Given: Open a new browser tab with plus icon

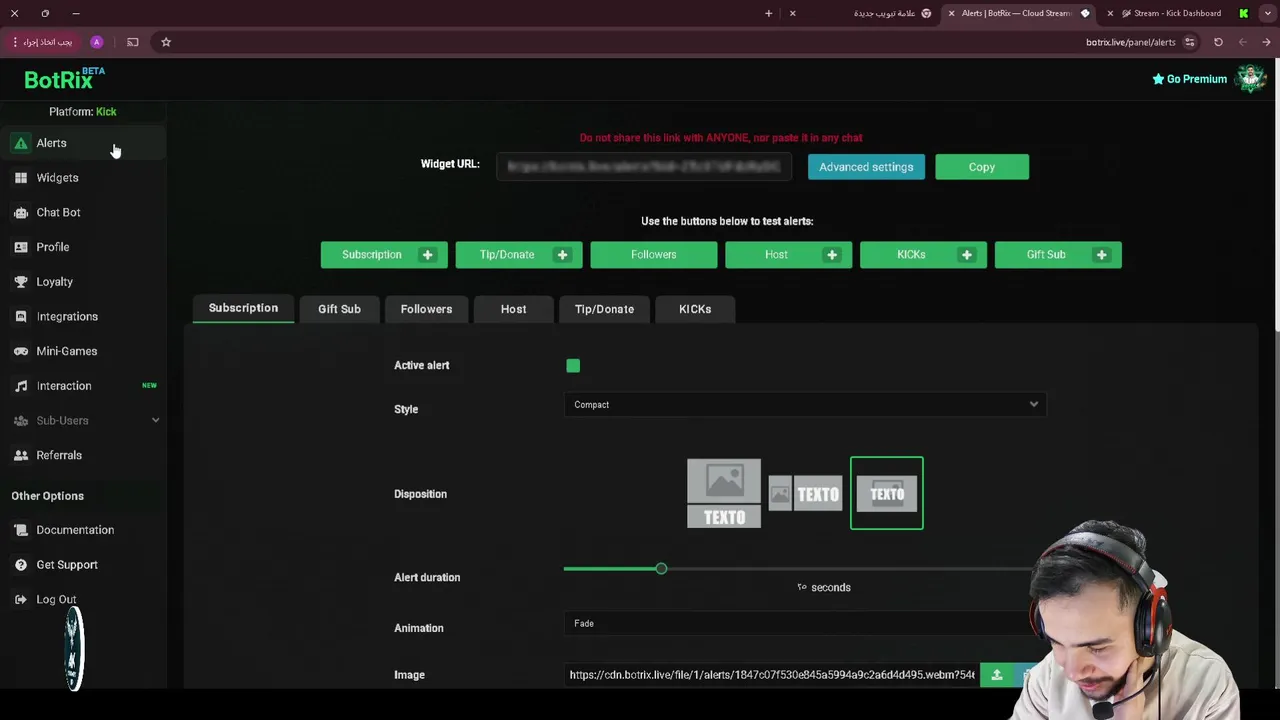Looking at the screenshot, I should pos(768,13).
